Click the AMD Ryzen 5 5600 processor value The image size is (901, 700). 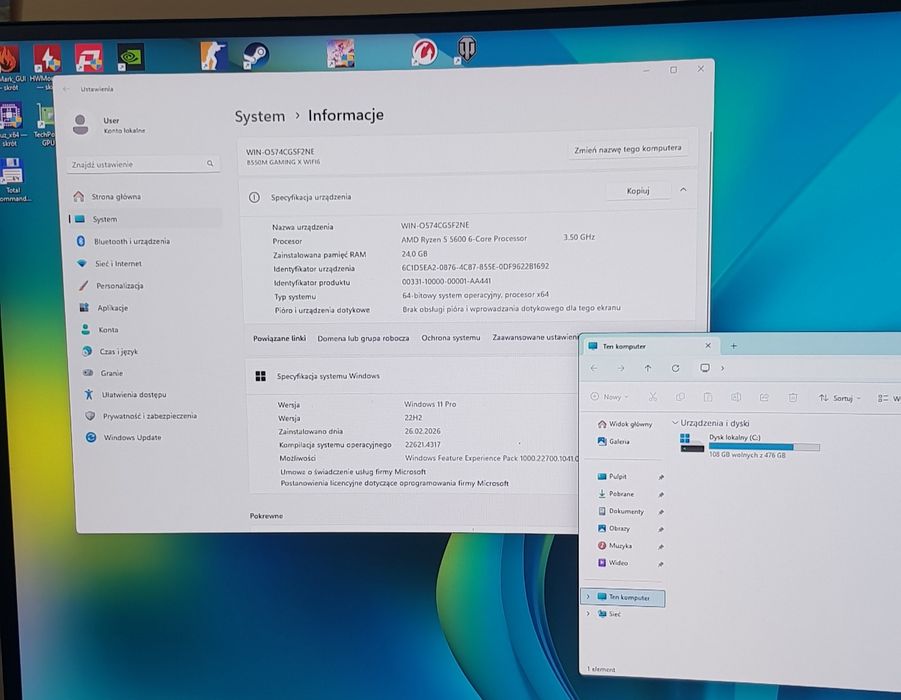click(x=464, y=239)
